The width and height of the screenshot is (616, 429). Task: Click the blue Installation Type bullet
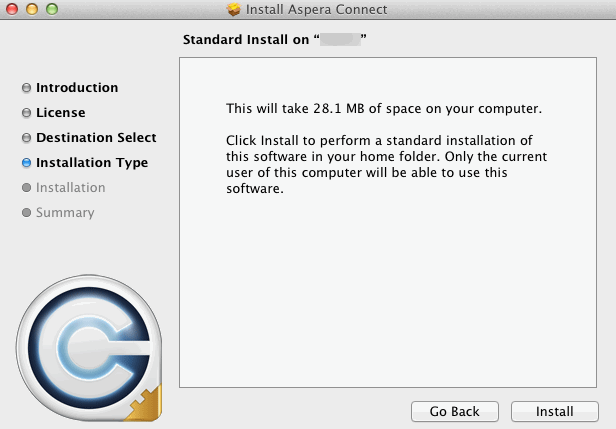(x=26, y=163)
